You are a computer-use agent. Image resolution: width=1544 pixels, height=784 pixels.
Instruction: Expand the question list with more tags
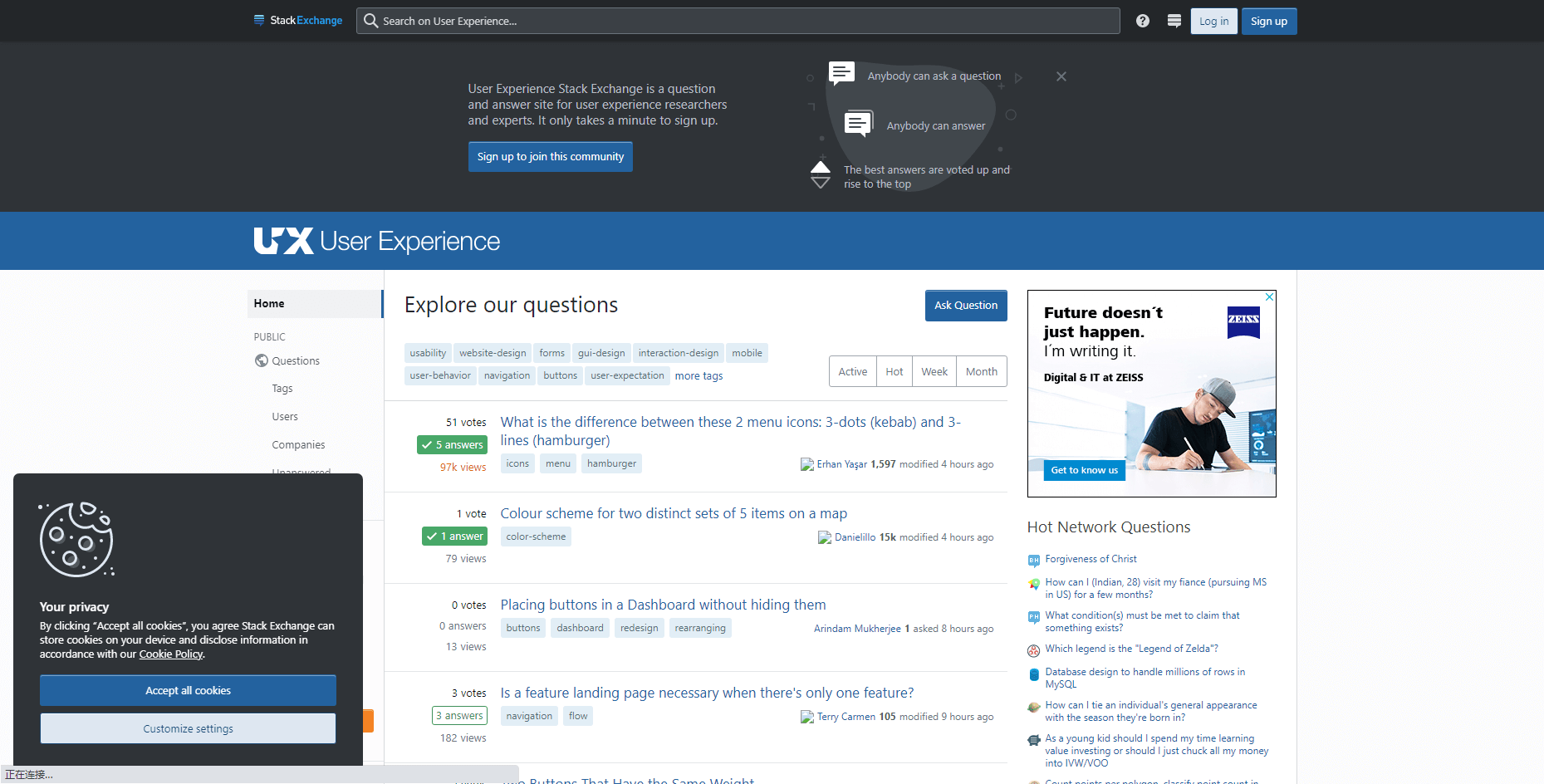click(698, 375)
